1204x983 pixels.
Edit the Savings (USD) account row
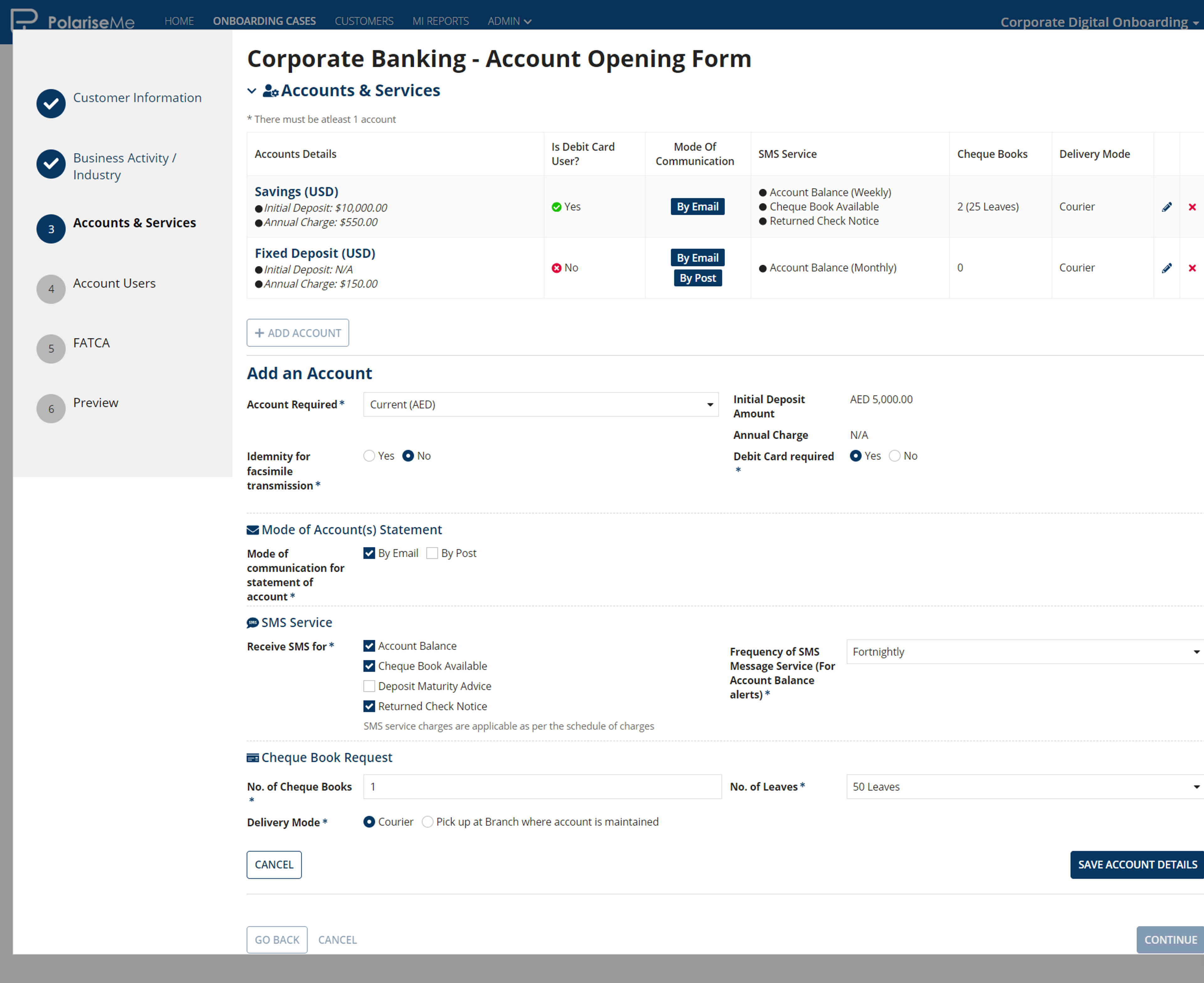pos(1167,207)
